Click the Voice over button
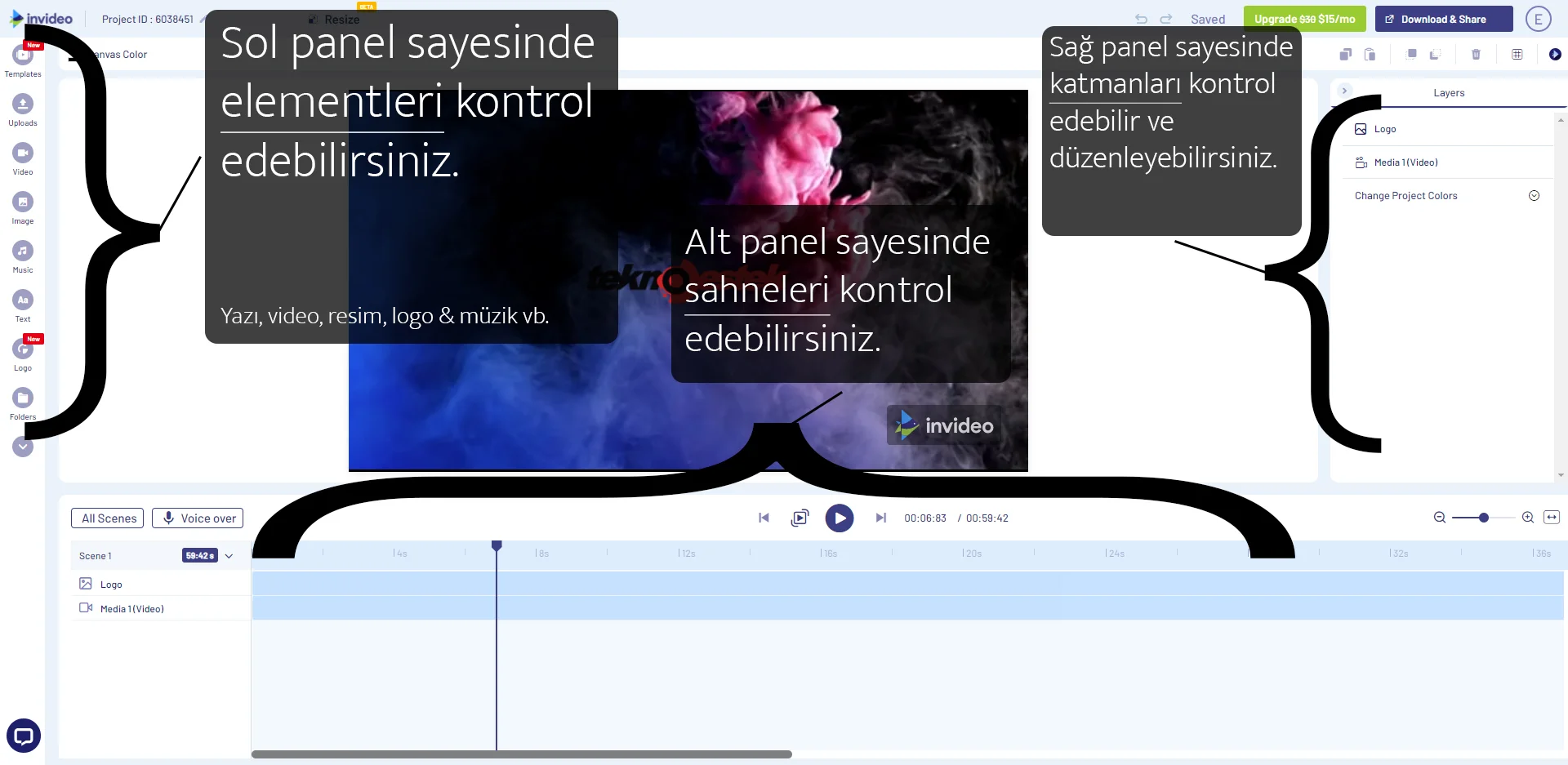The width and height of the screenshot is (1568, 765). point(198,518)
